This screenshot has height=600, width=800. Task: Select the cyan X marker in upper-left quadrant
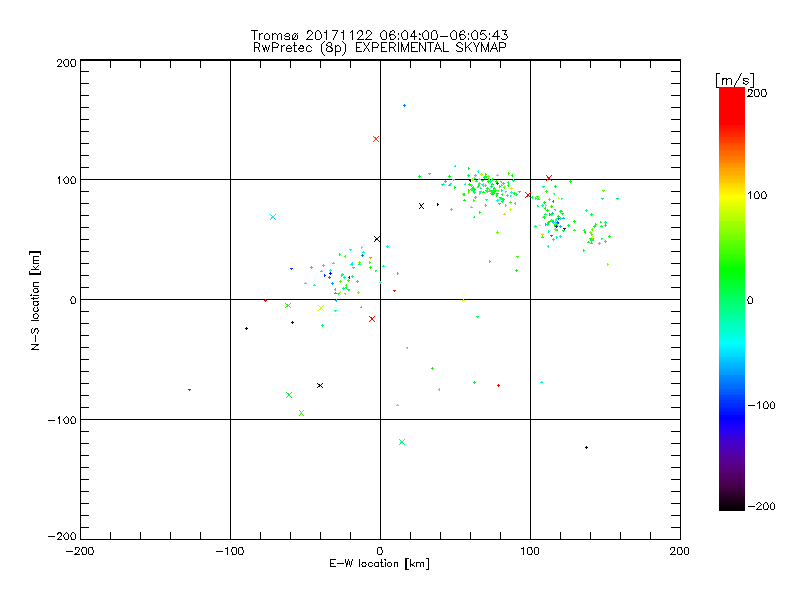pos(272,217)
